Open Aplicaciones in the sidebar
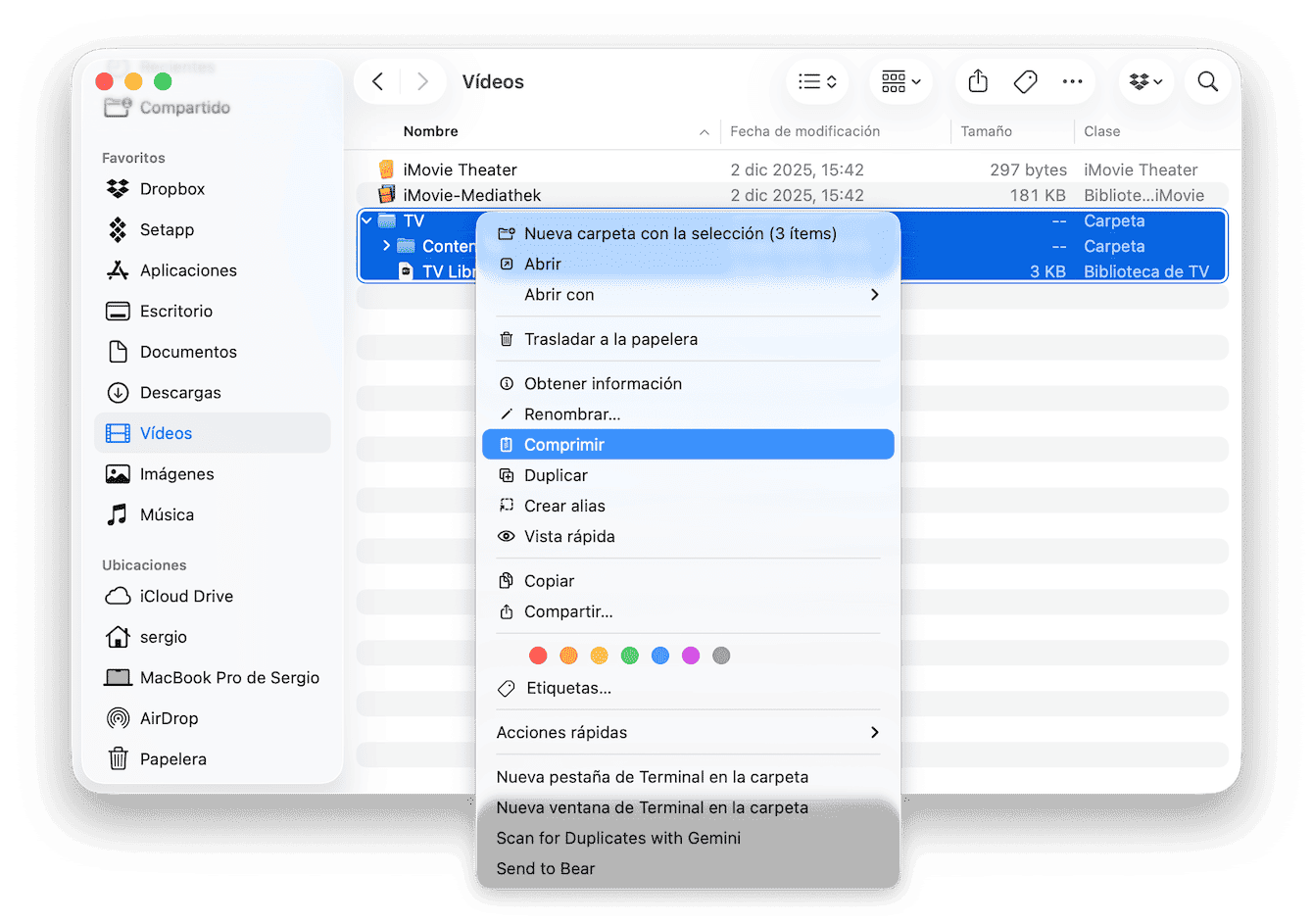The image size is (1313, 924). pyautogui.click(x=213, y=270)
